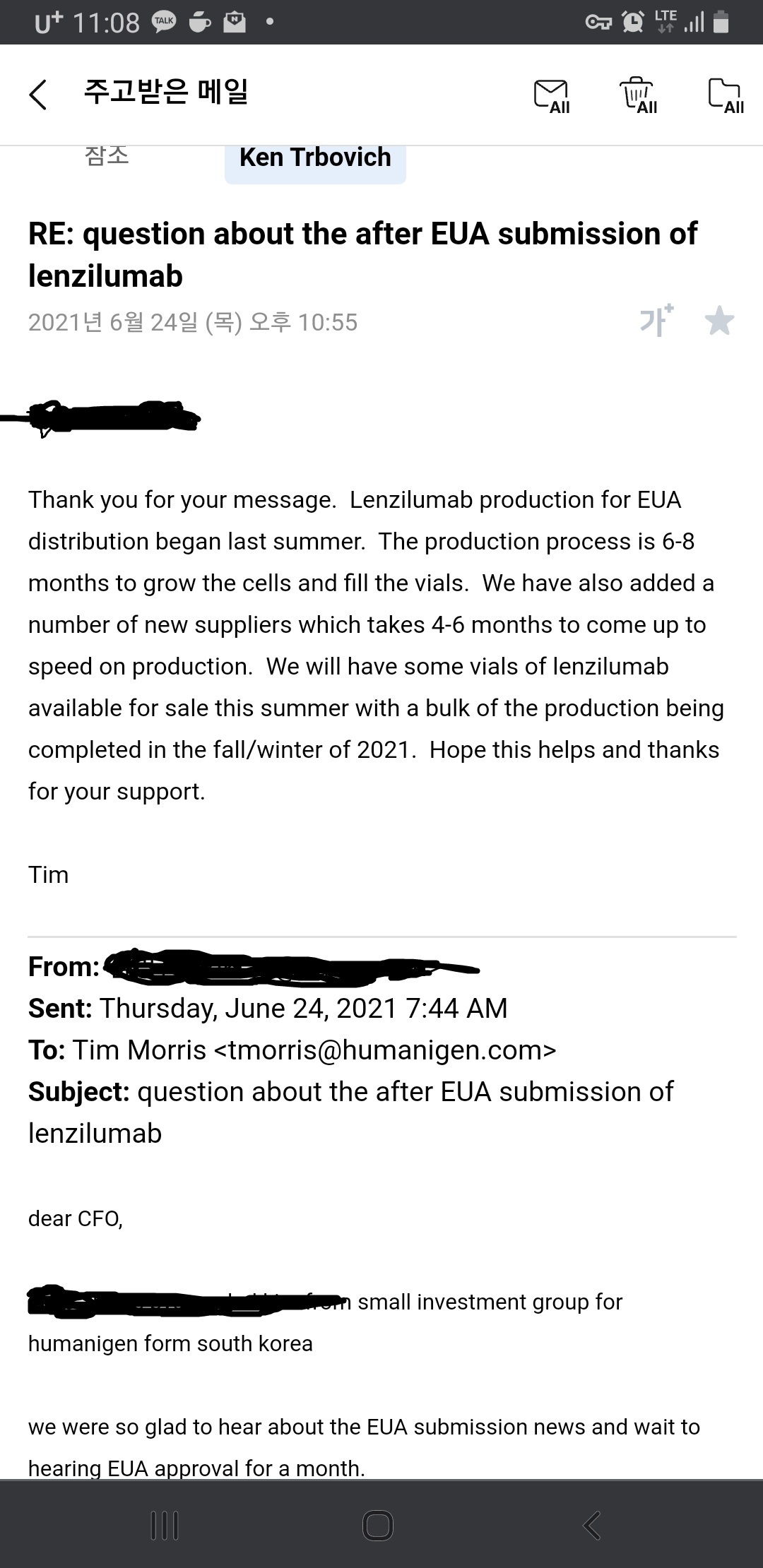This screenshot has width=763, height=1568.
Task: Tap the battery icon in status bar
Action: [721, 23]
